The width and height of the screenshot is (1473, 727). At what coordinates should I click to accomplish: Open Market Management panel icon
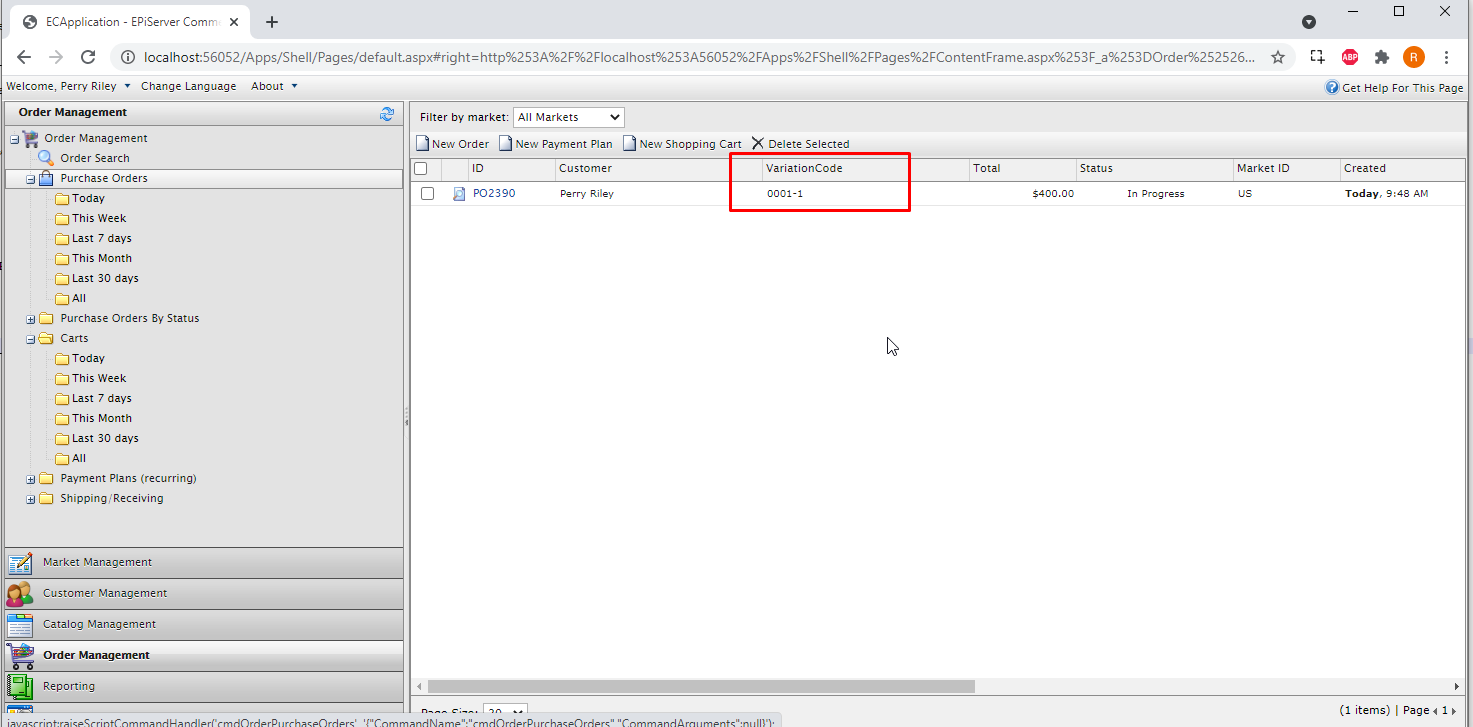(20, 562)
